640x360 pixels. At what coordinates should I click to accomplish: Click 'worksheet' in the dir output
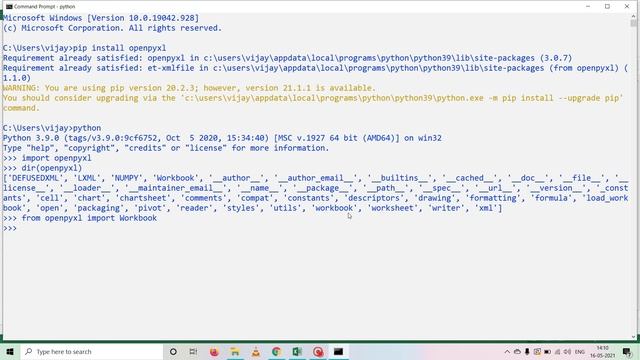pyautogui.click(x=392, y=208)
